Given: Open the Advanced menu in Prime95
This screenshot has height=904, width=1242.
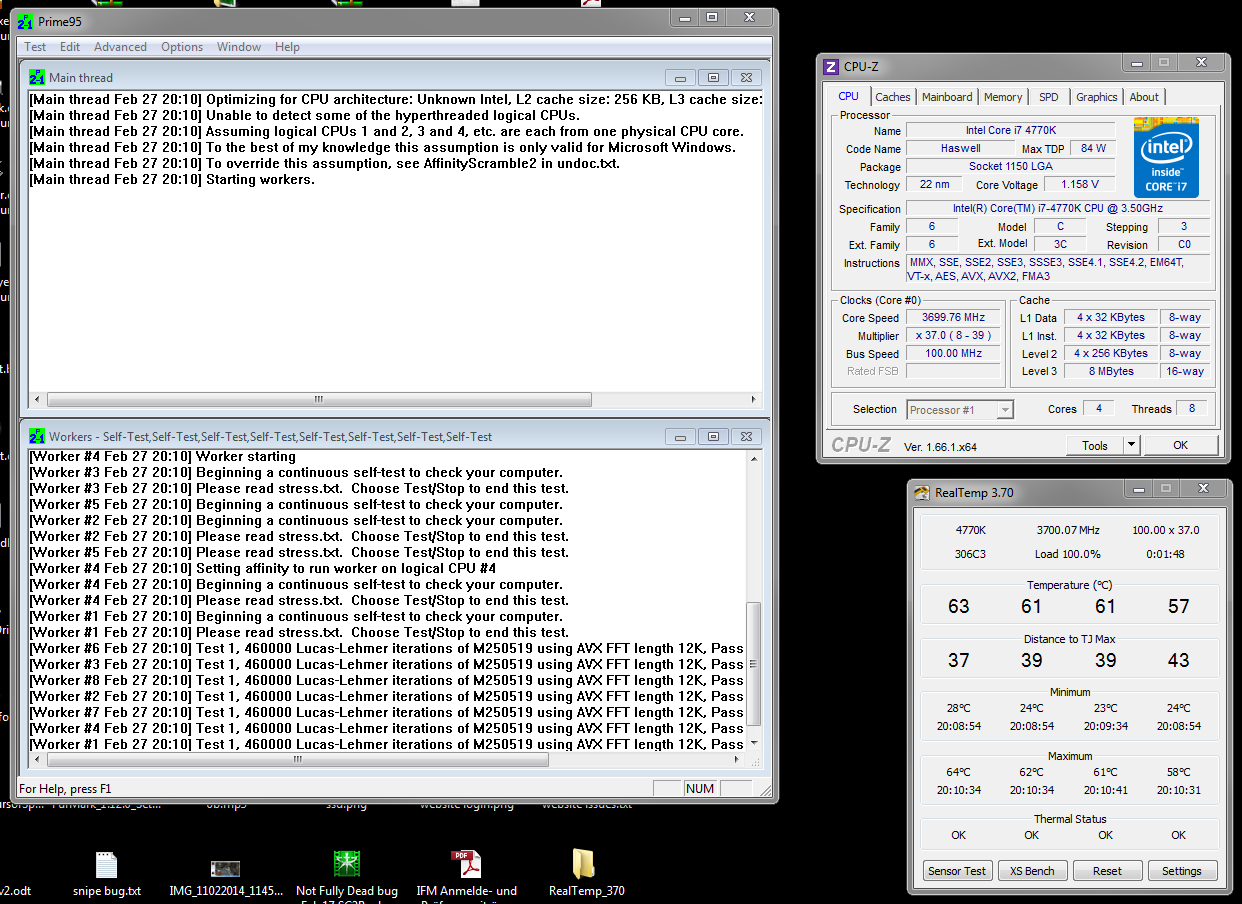Looking at the screenshot, I should tap(120, 47).
